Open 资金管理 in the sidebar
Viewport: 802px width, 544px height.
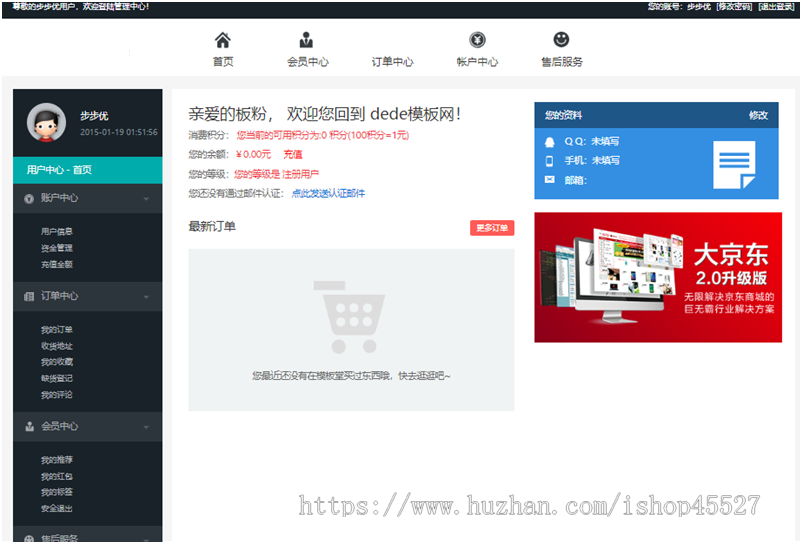pyautogui.click(x=57, y=248)
